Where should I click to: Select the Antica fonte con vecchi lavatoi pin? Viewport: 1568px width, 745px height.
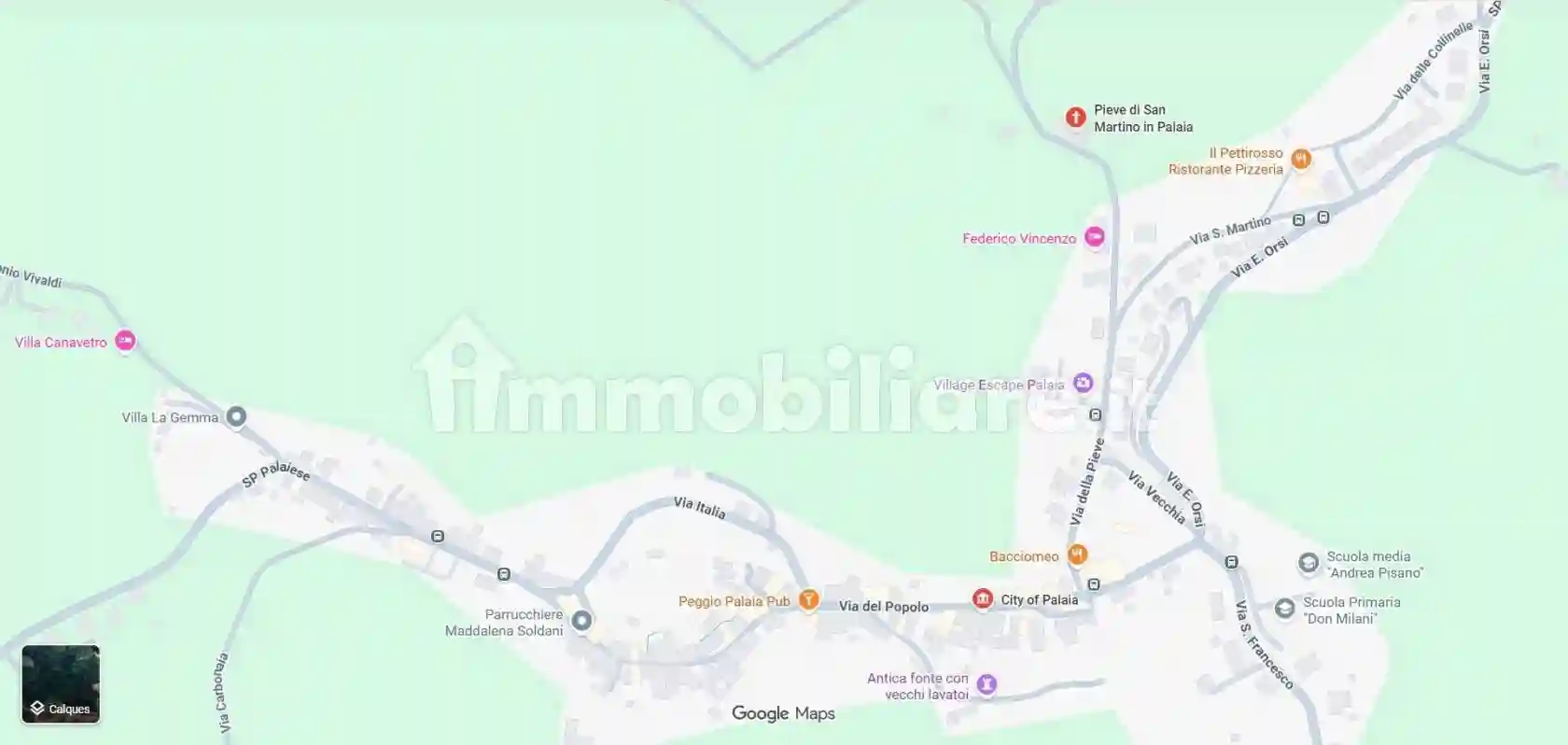(987, 685)
